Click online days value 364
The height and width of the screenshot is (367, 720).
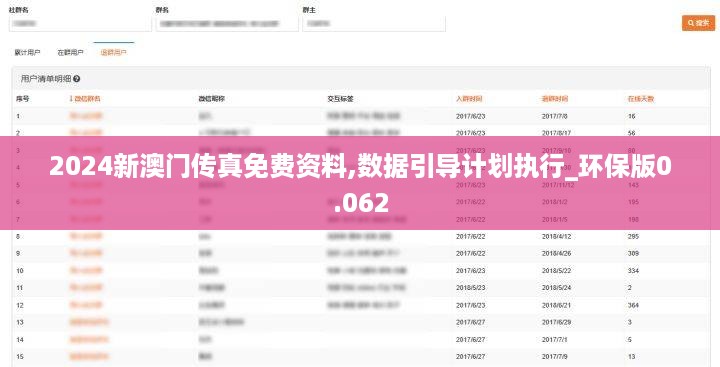633,305
